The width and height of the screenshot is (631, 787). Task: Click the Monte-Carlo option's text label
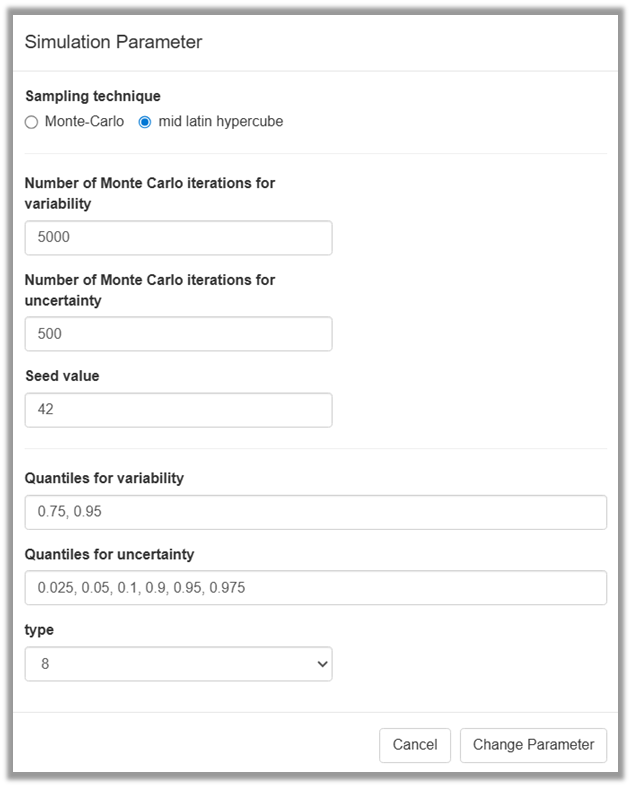84,122
